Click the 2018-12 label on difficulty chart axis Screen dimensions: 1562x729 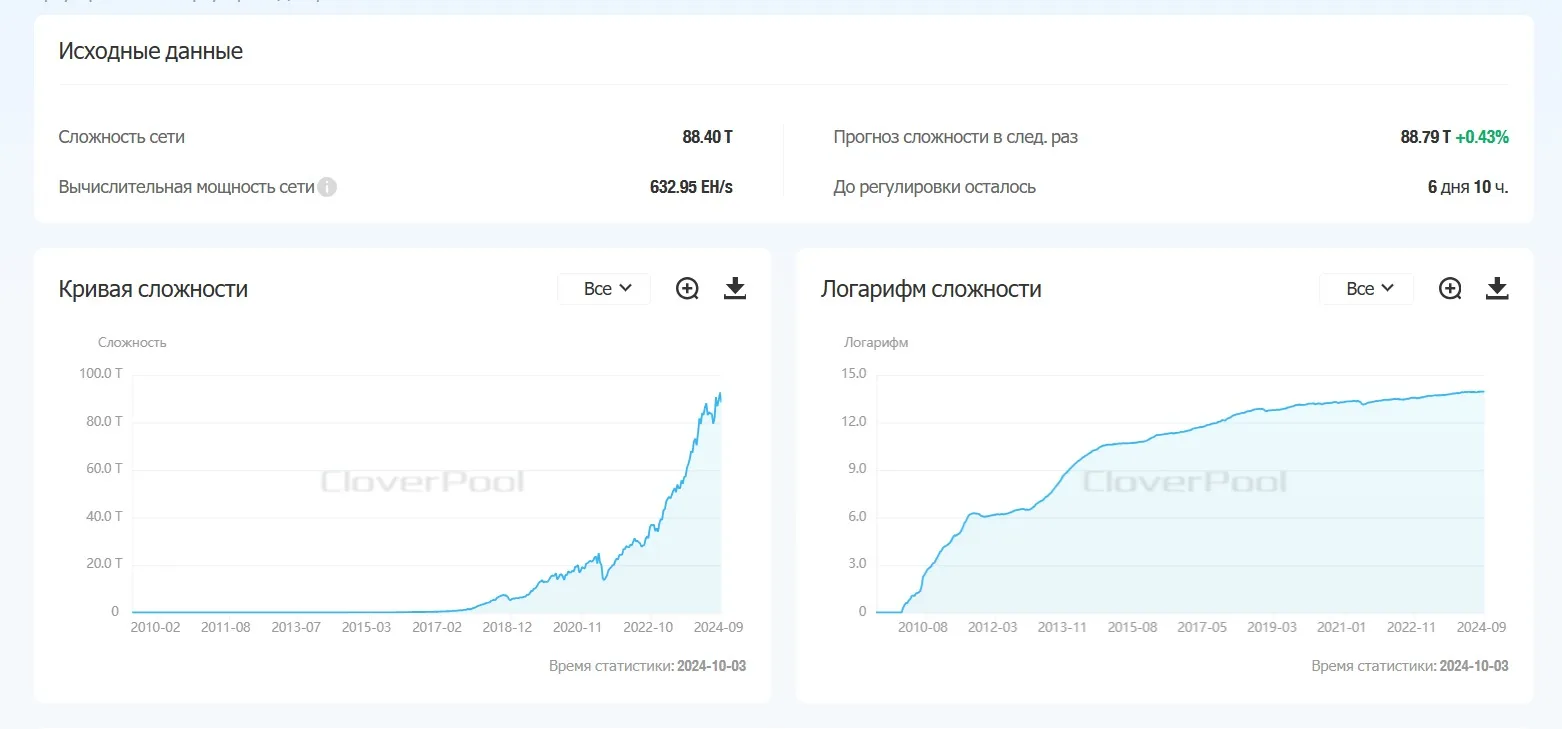[x=507, y=627]
